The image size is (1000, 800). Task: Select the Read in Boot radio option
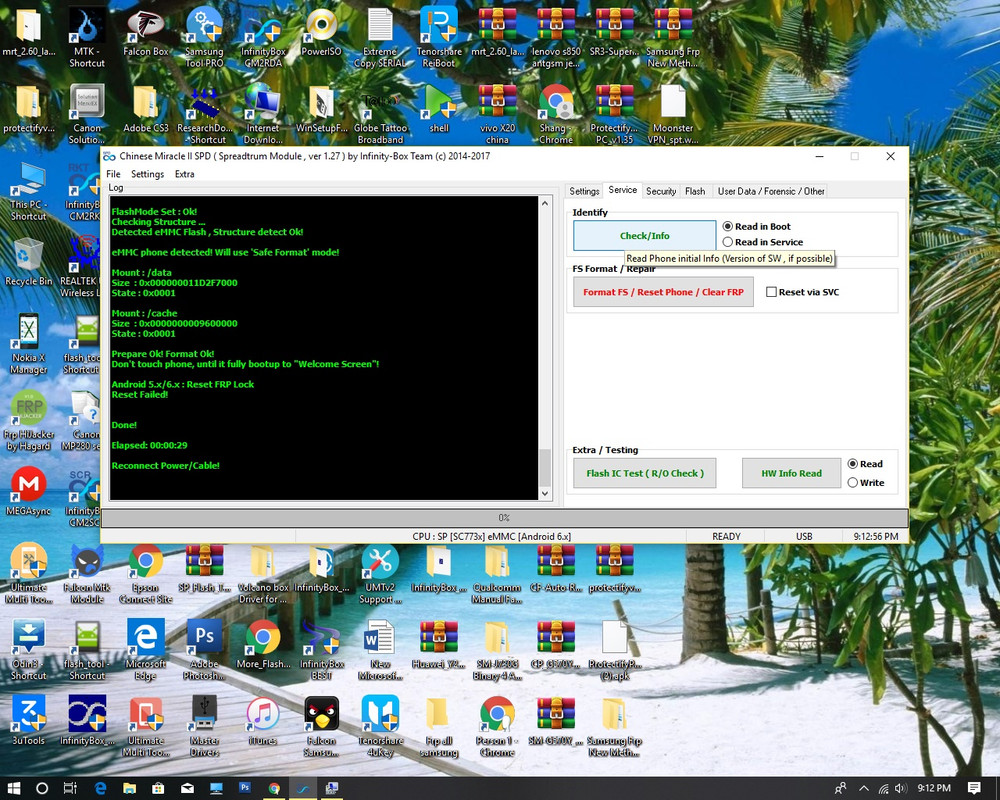point(756,226)
